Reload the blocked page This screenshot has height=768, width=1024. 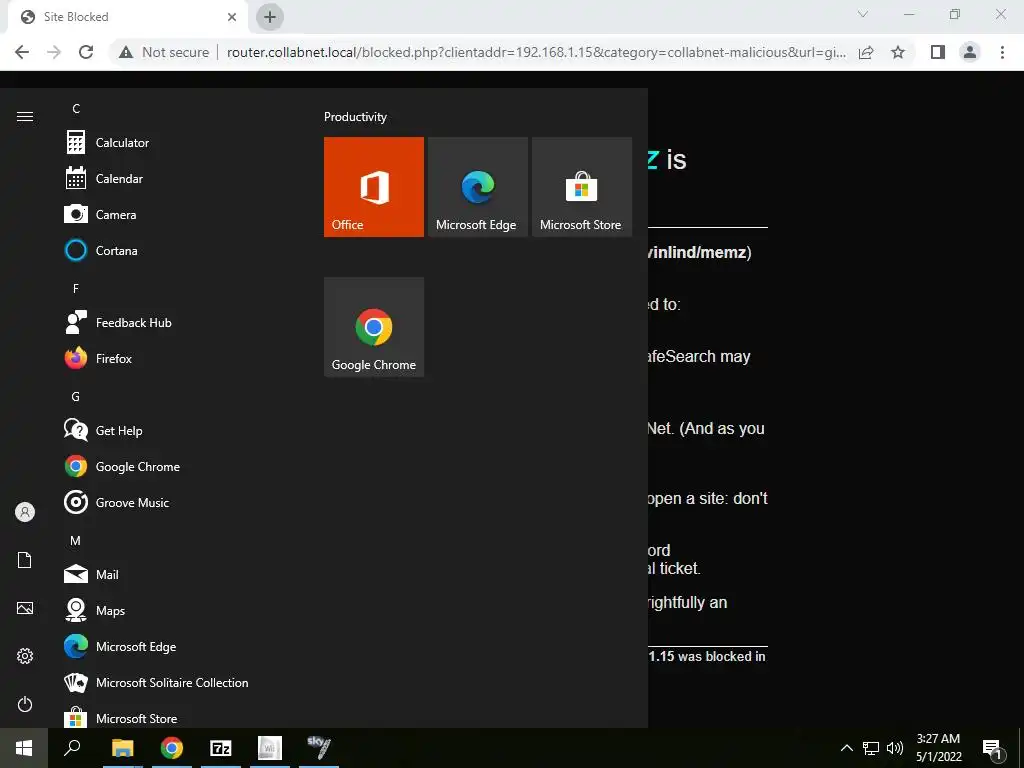tap(86, 52)
